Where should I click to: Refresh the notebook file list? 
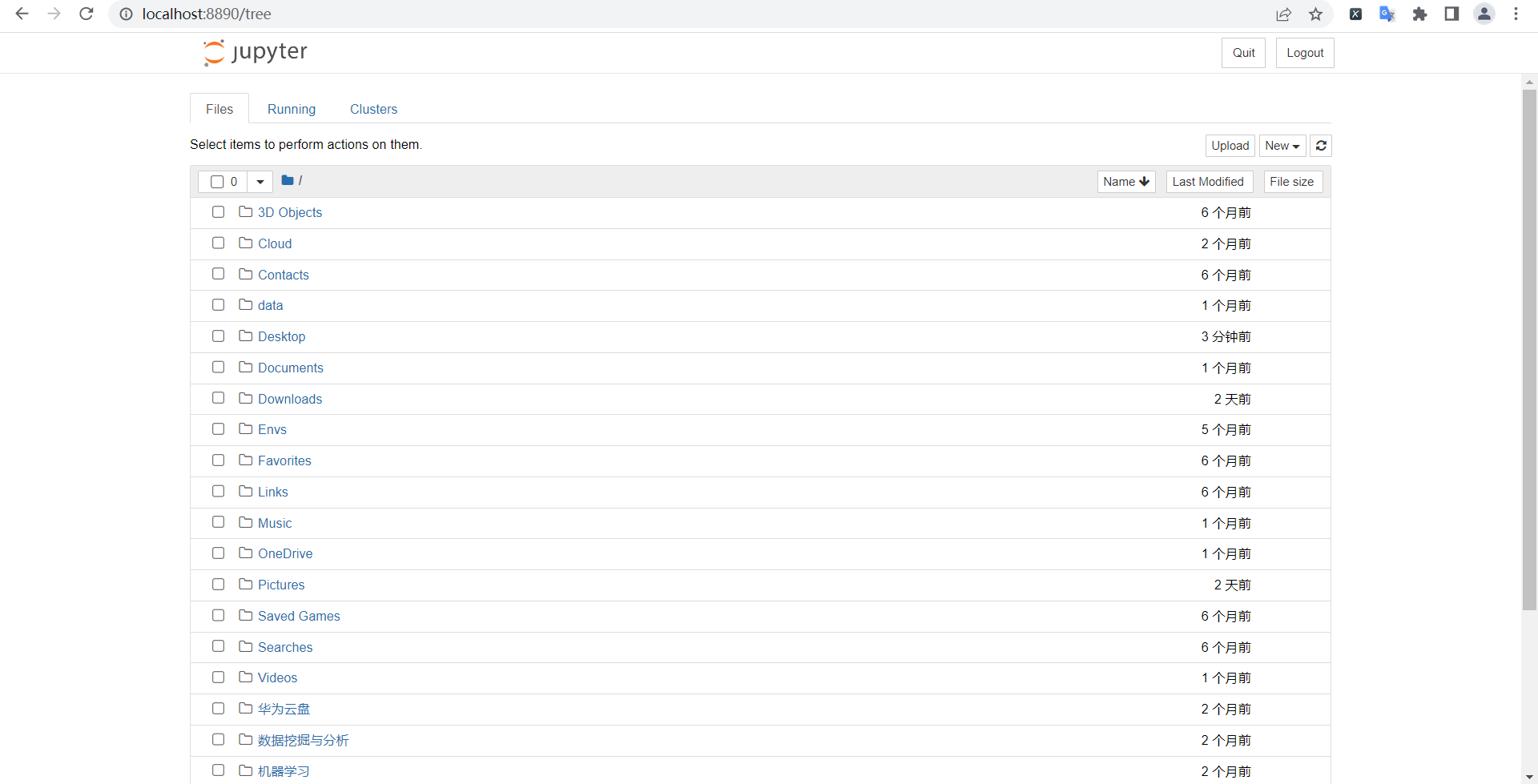[1321, 146]
